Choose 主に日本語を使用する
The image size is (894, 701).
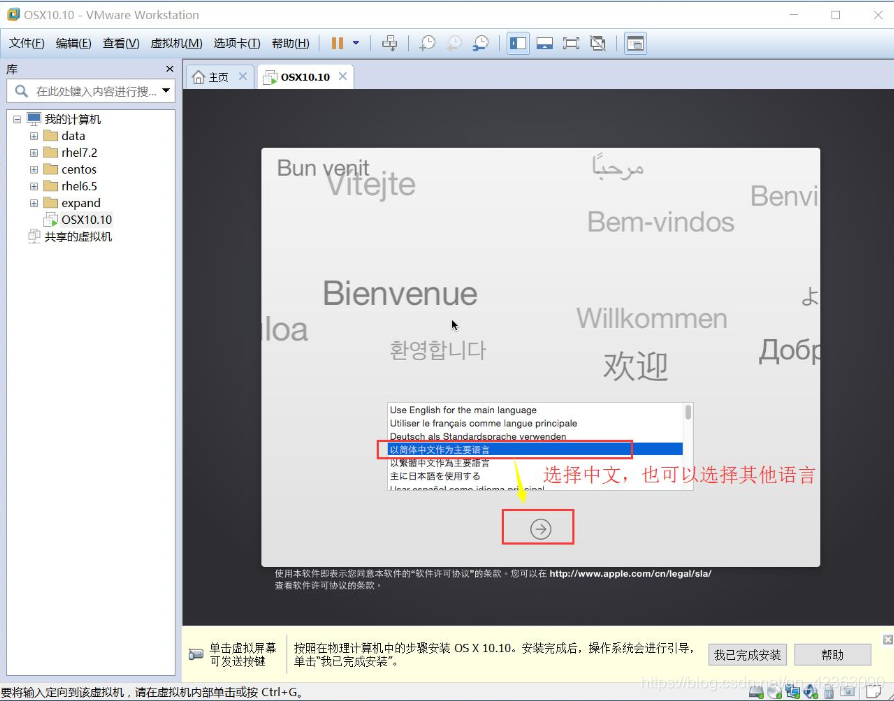click(x=536, y=476)
